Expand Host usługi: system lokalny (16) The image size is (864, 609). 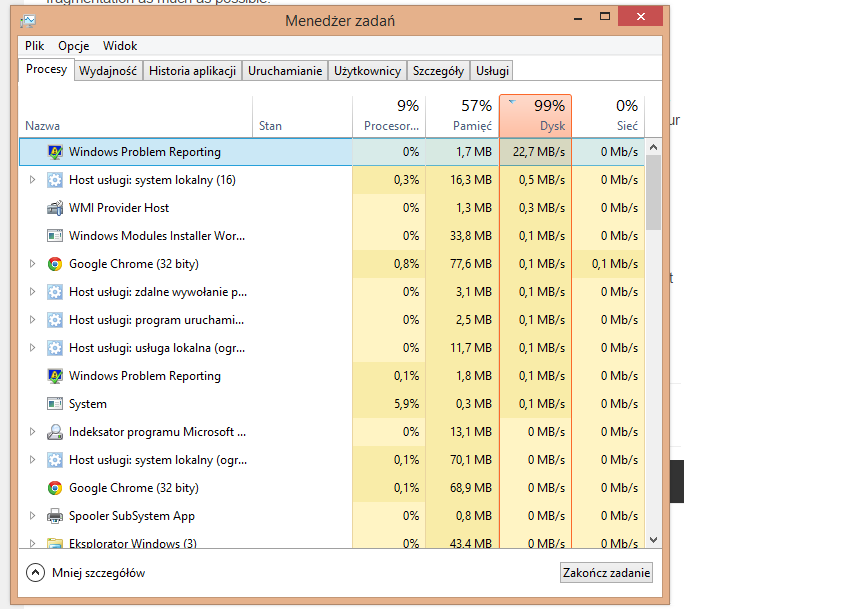pyautogui.click(x=33, y=180)
